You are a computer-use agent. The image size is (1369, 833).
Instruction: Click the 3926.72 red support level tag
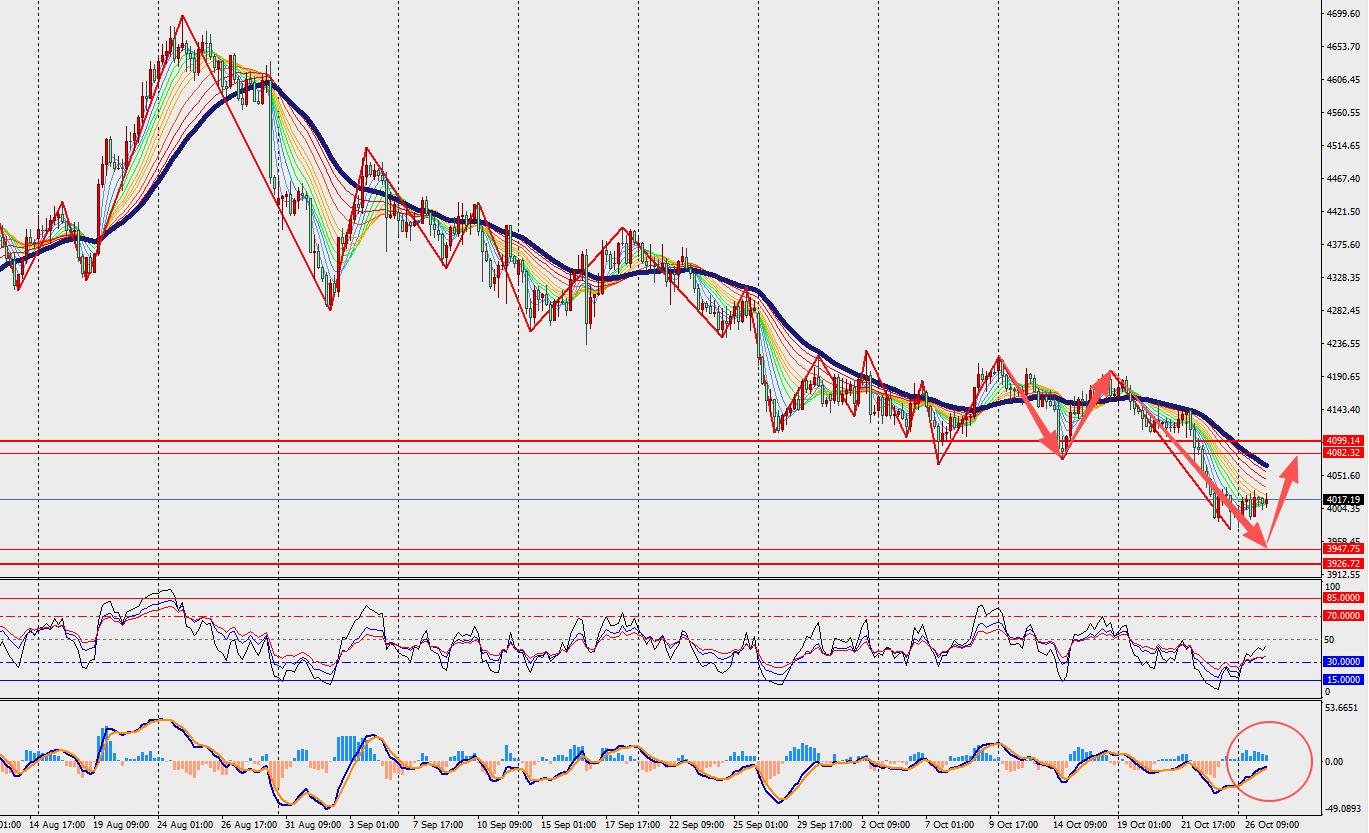pyautogui.click(x=1342, y=564)
